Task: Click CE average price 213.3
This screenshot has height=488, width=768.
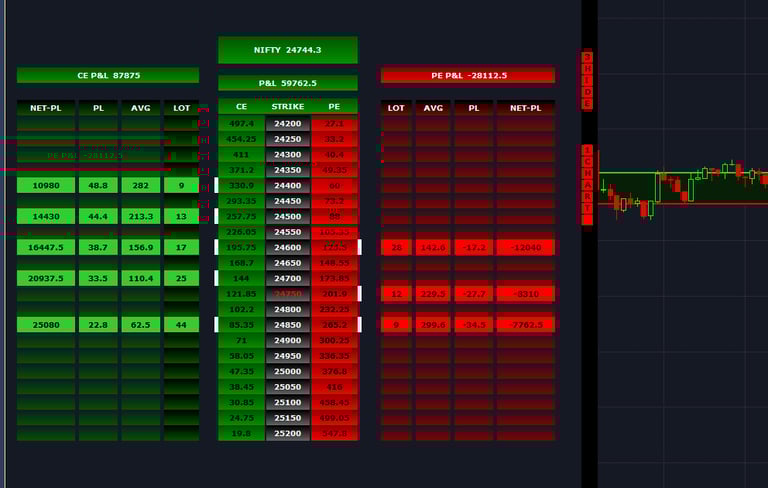Action: tap(141, 217)
